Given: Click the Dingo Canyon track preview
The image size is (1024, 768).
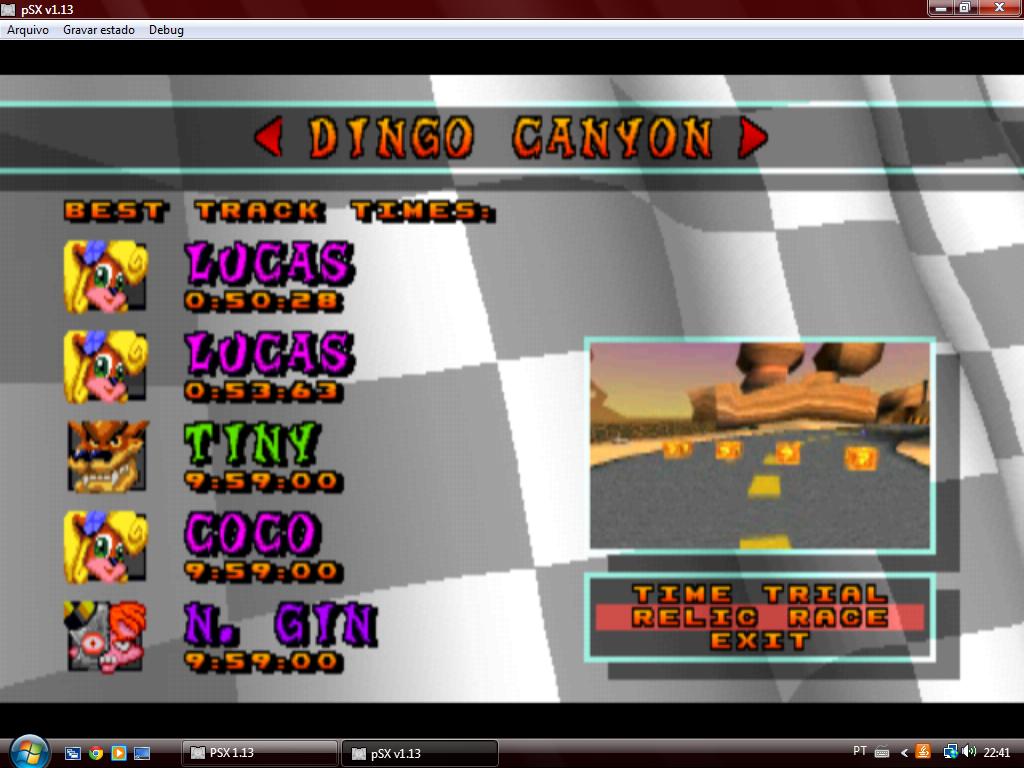Looking at the screenshot, I should (759, 445).
